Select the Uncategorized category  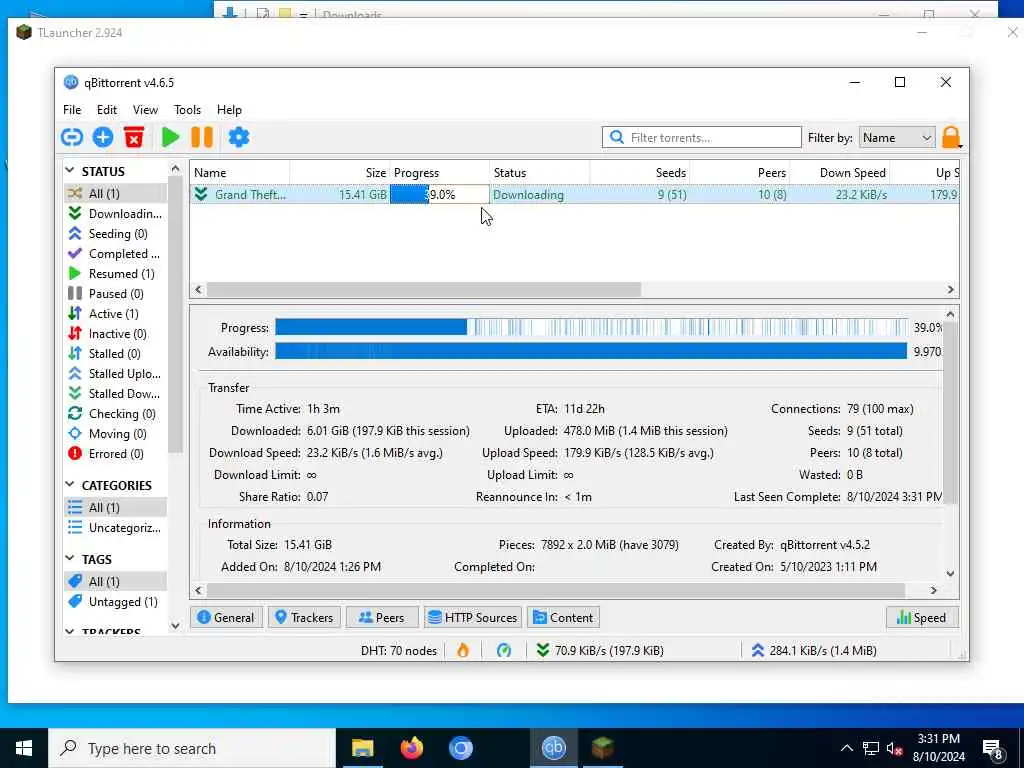click(116, 528)
